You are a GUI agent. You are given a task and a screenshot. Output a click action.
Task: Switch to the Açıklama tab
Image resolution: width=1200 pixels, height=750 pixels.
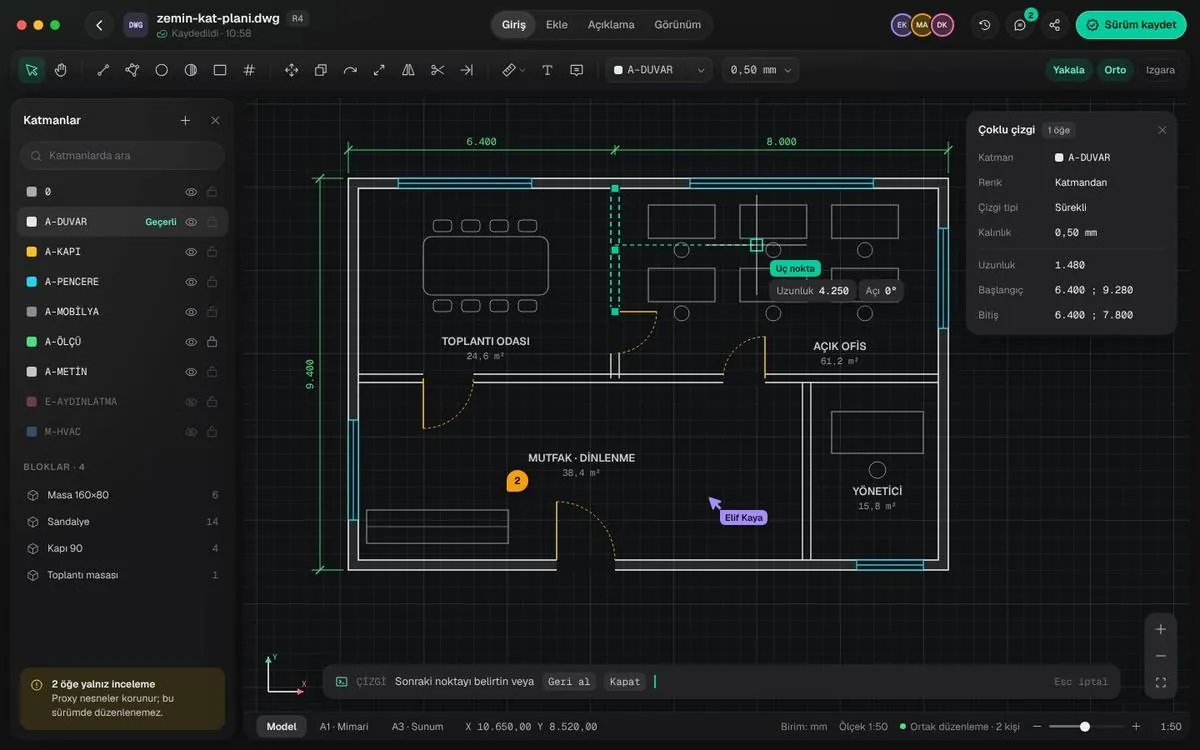click(611, 25)
